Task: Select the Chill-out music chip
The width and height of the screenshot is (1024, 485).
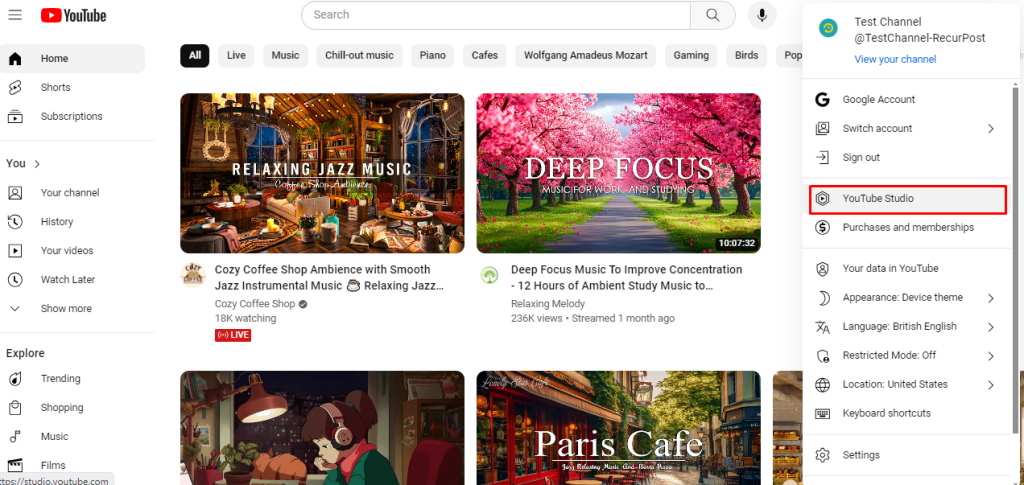Action: coord(359,55)
